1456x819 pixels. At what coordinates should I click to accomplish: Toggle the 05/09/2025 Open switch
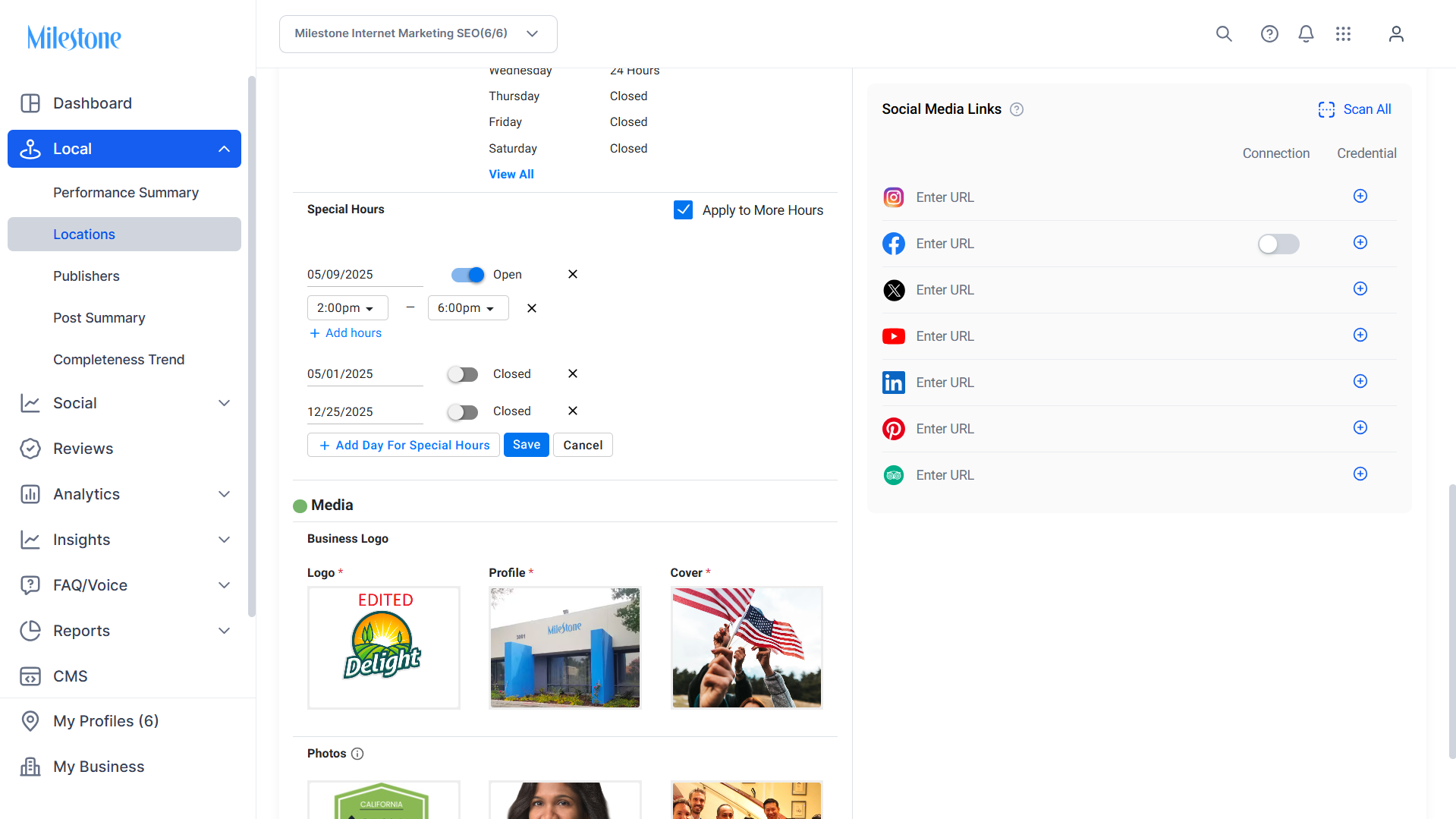point(467,275)
